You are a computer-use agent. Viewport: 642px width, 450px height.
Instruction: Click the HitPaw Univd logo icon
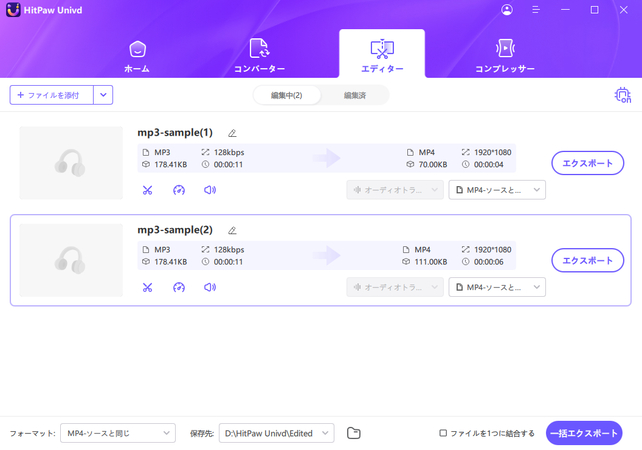(x=13, y=10)
